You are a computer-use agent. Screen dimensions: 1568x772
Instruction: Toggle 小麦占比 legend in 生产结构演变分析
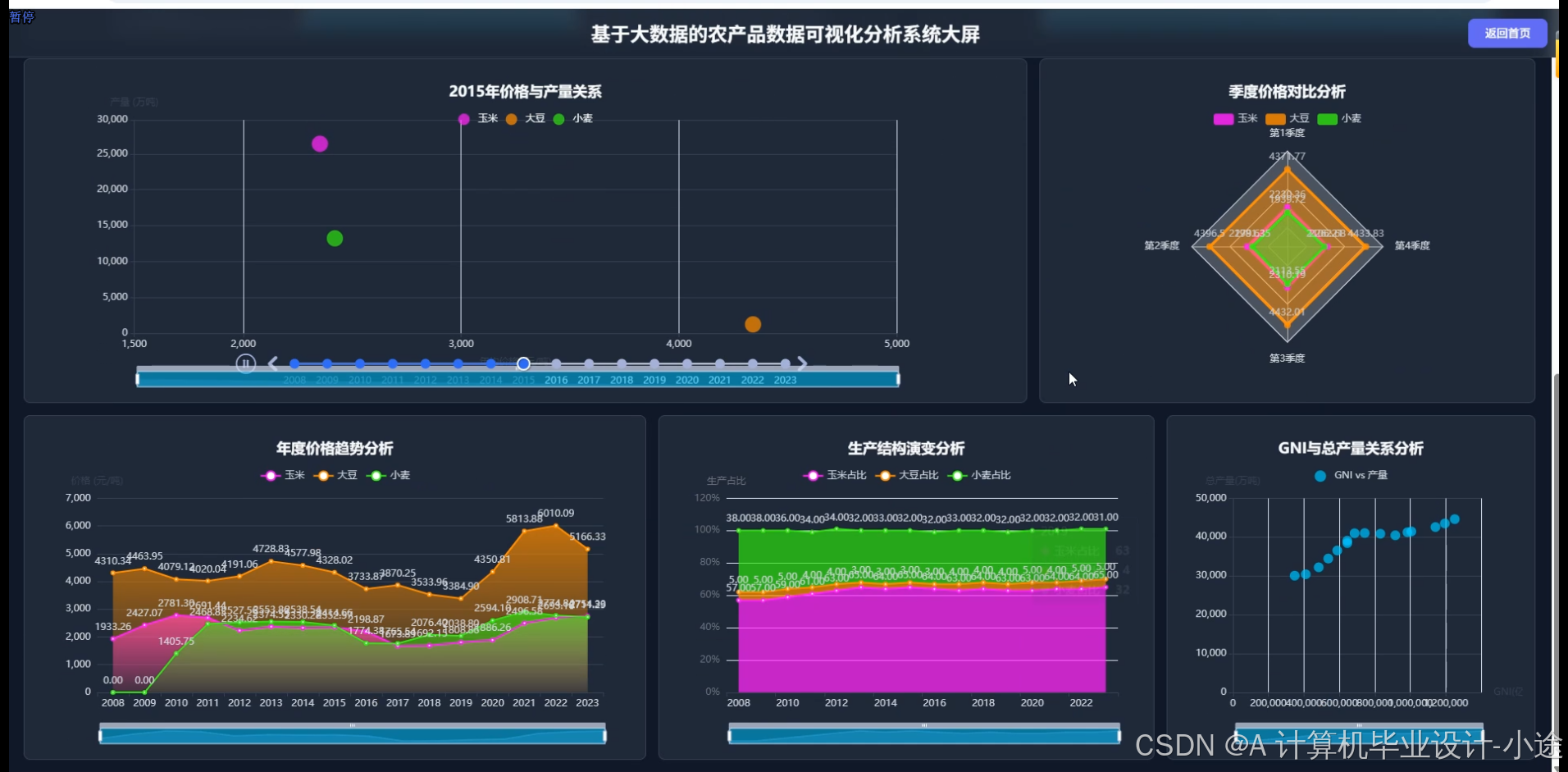(x=979, y=475)
